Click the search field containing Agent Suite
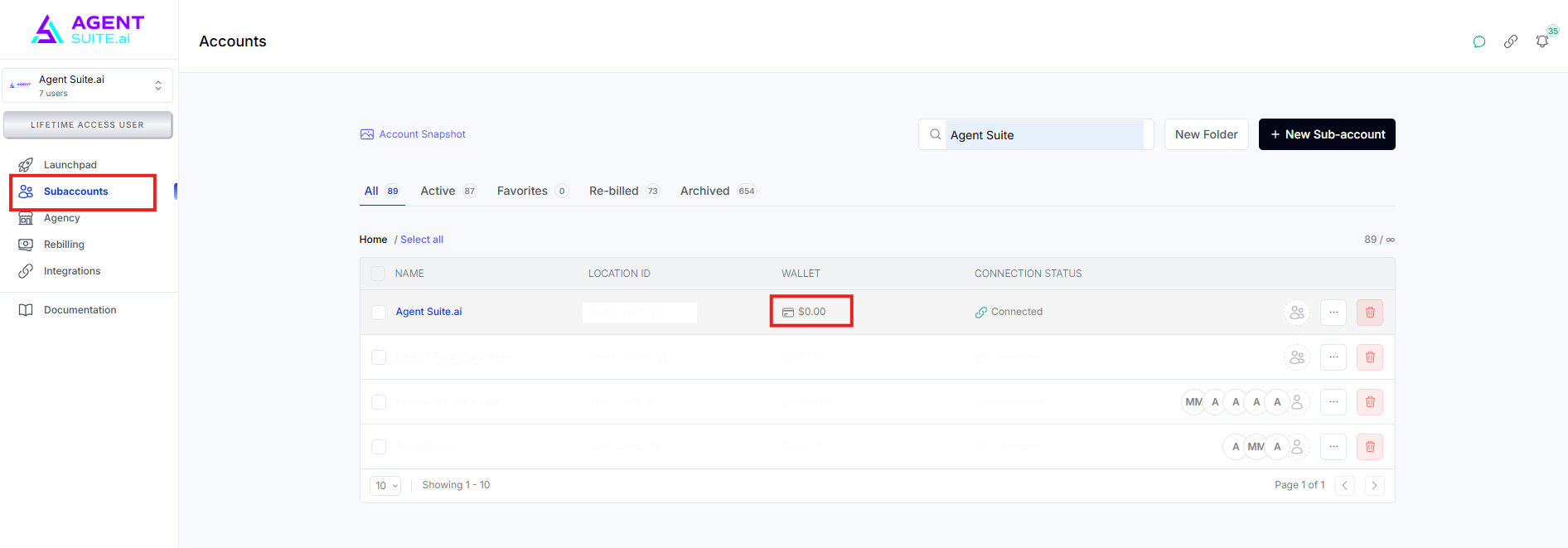The width and height of the screenshot is (1568, 548). (x=1036, y=134)
